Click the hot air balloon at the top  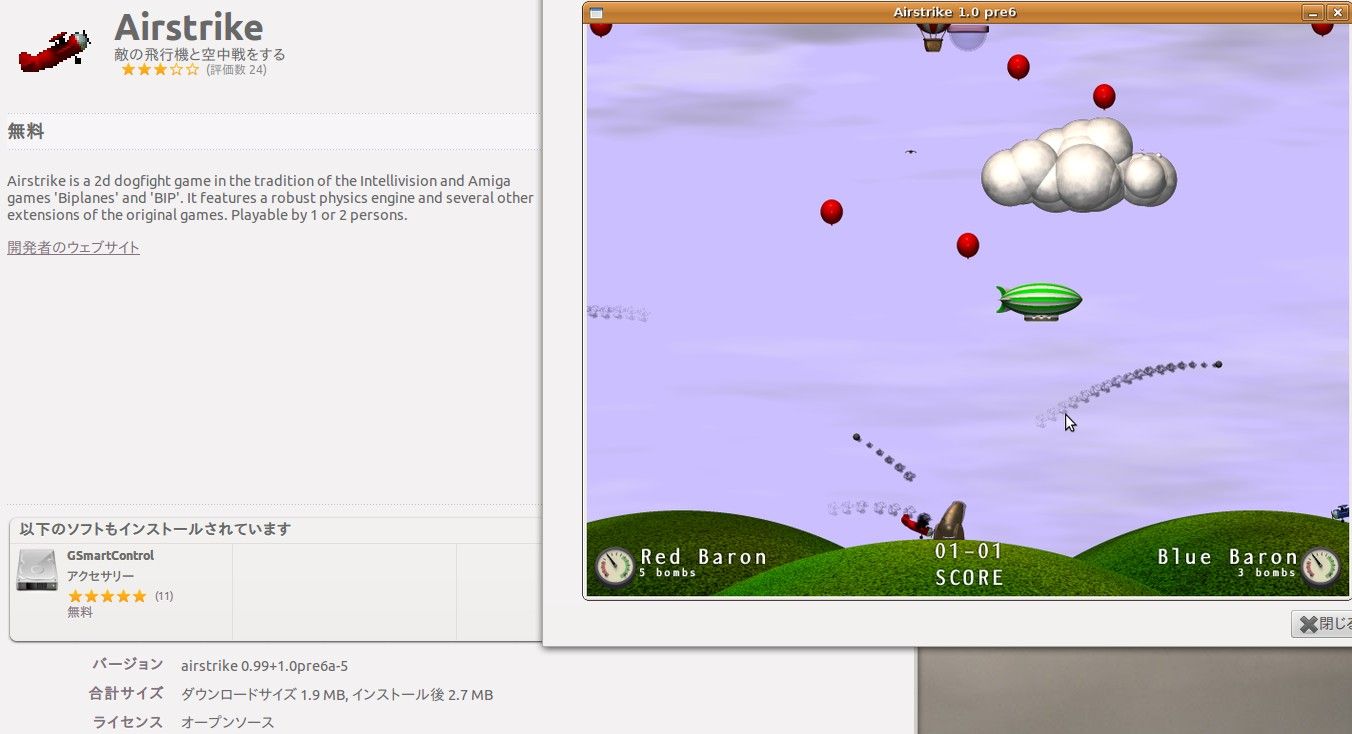[932, 38]
